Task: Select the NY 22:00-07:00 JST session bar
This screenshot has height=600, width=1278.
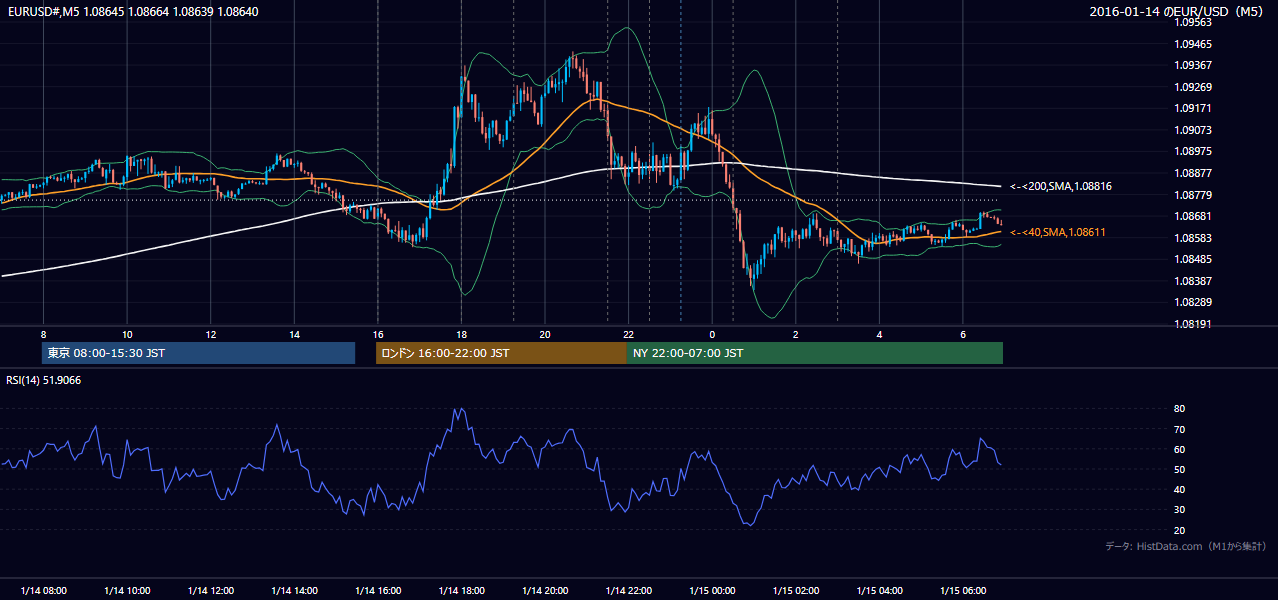Action: 815,353
